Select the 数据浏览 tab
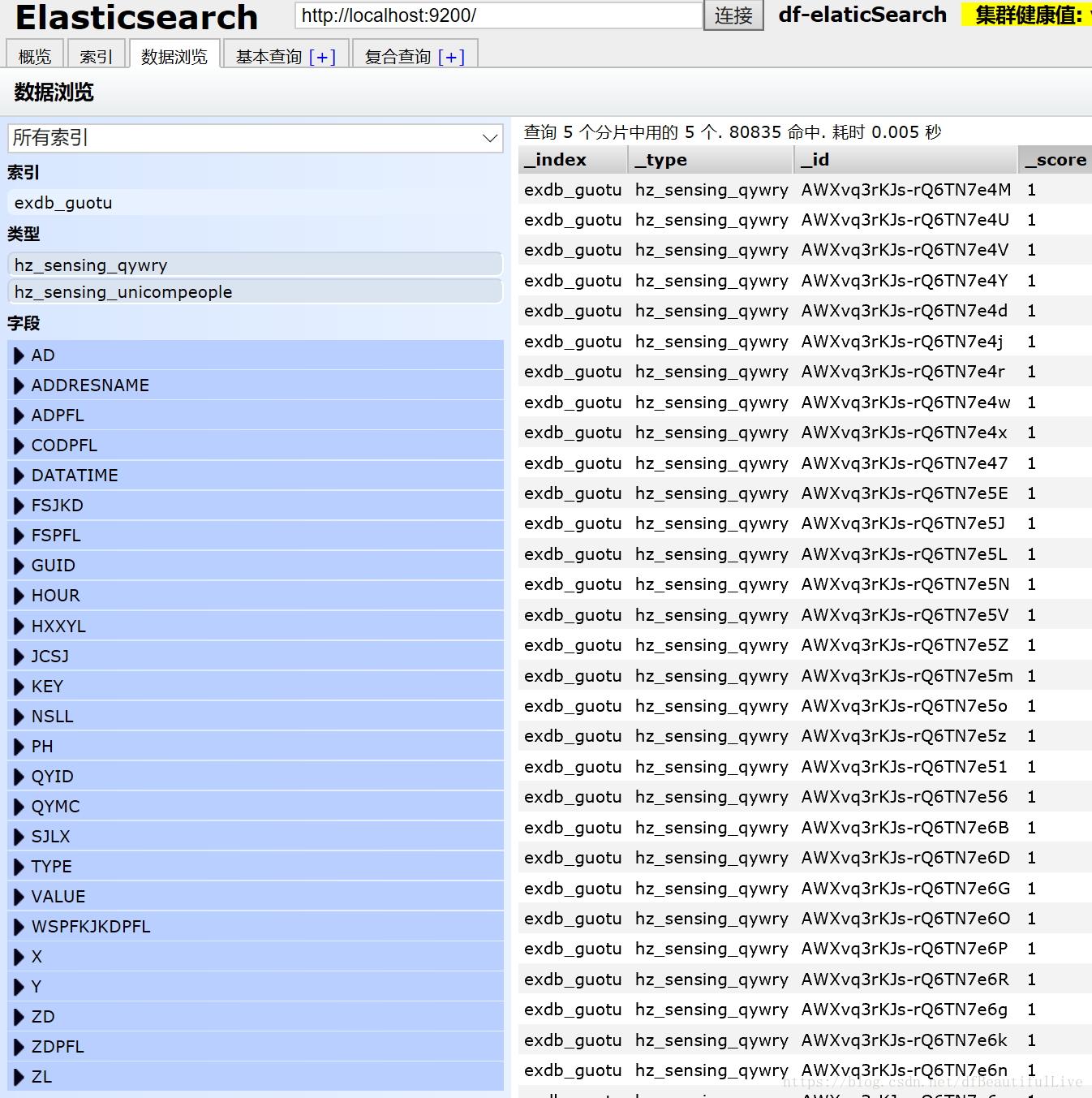Image resolution: width=1092 pixels, height=1098 pixels. click(x=174, y=55)
